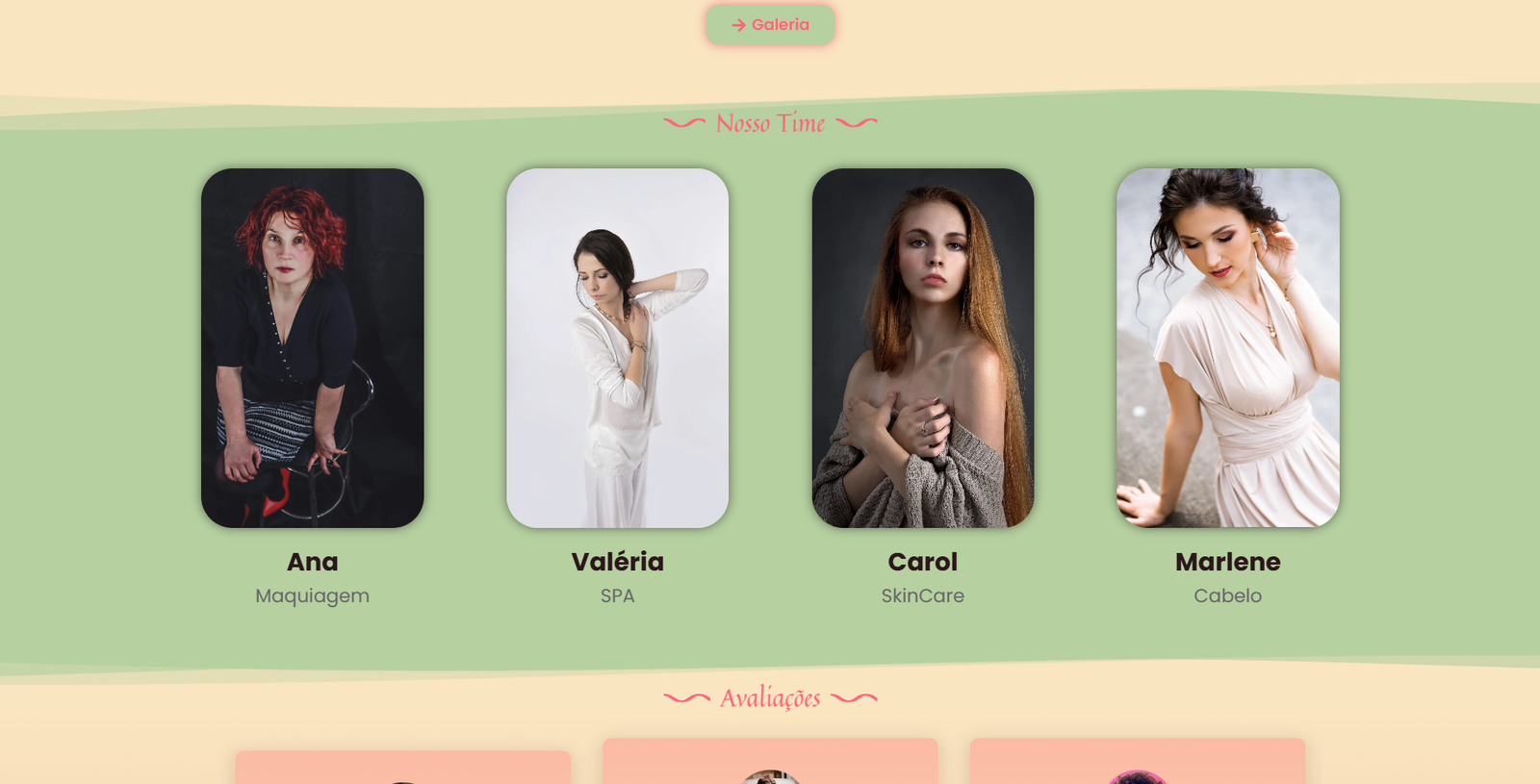This screenshot has height=784, width=1540.
Task: Open the Galeria button
Action: [x=770, y=25]
